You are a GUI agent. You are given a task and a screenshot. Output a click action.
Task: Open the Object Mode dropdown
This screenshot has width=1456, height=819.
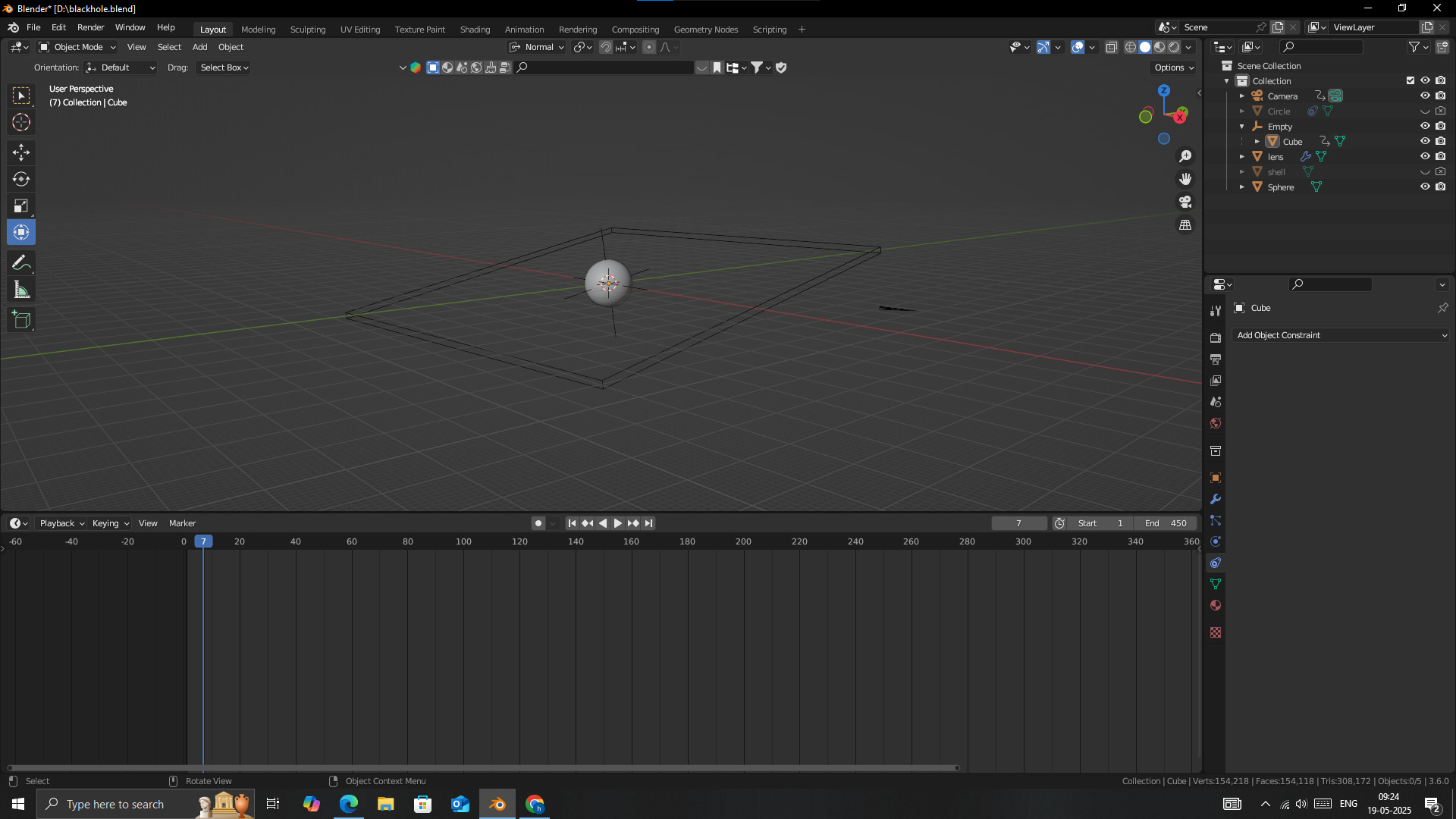point(77,47)
